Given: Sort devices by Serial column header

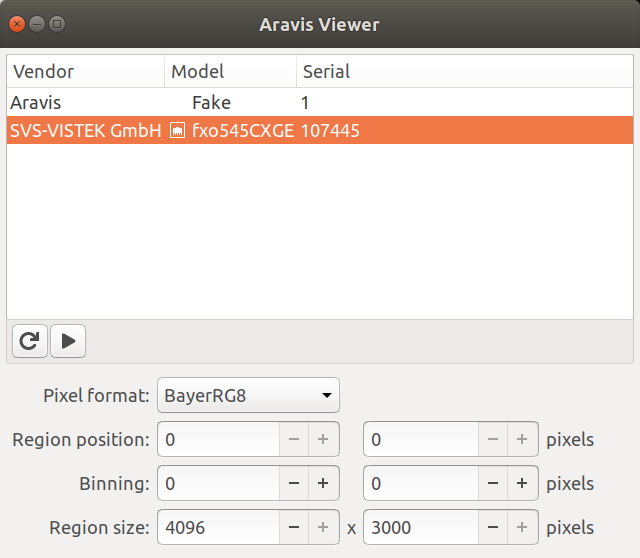Looking at the screenshot, I should [x=465, y=71].
